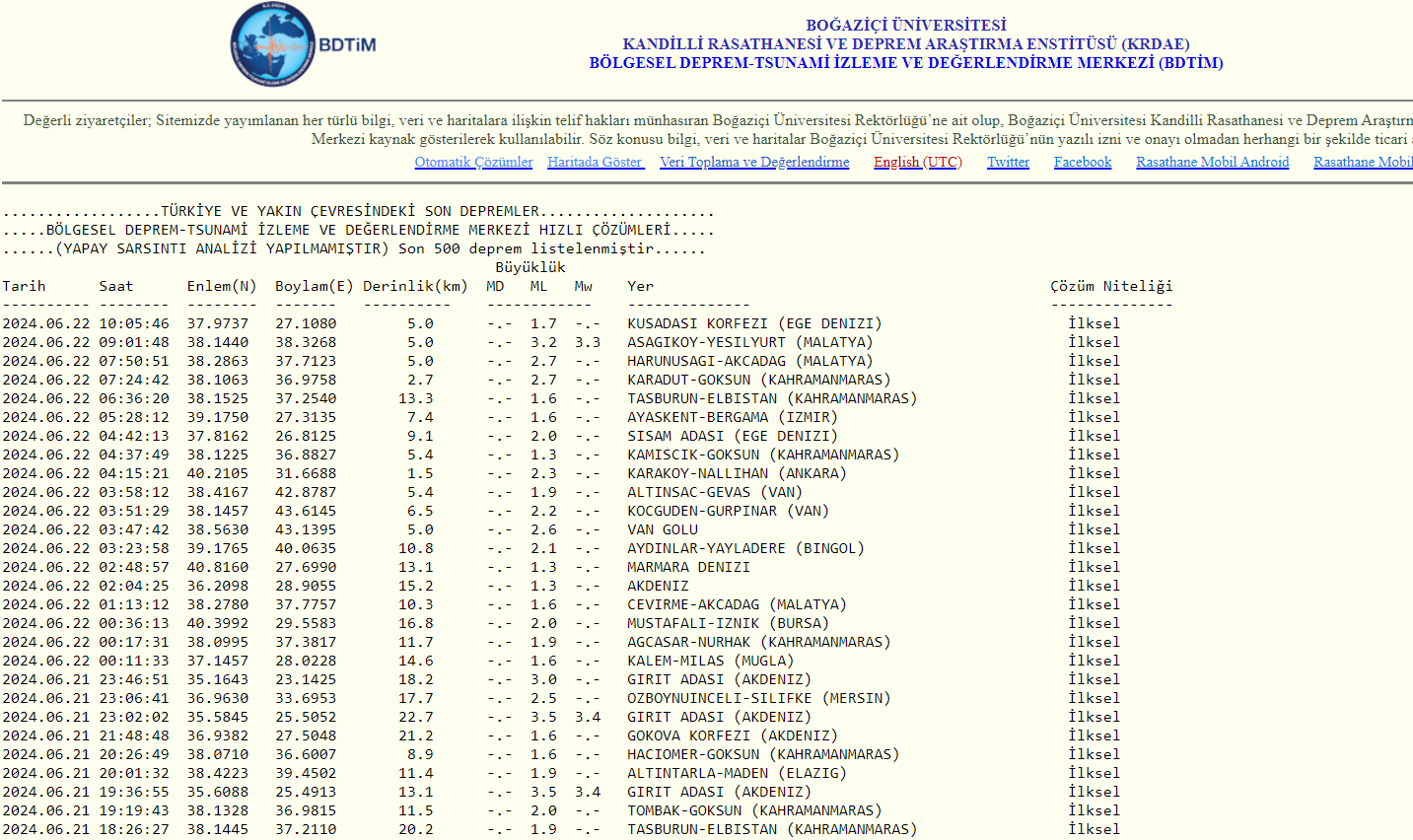Viewport: 1413px width, 840px height.
Task: Click the BDTIM logo image
Action: [x=304, y=45]
